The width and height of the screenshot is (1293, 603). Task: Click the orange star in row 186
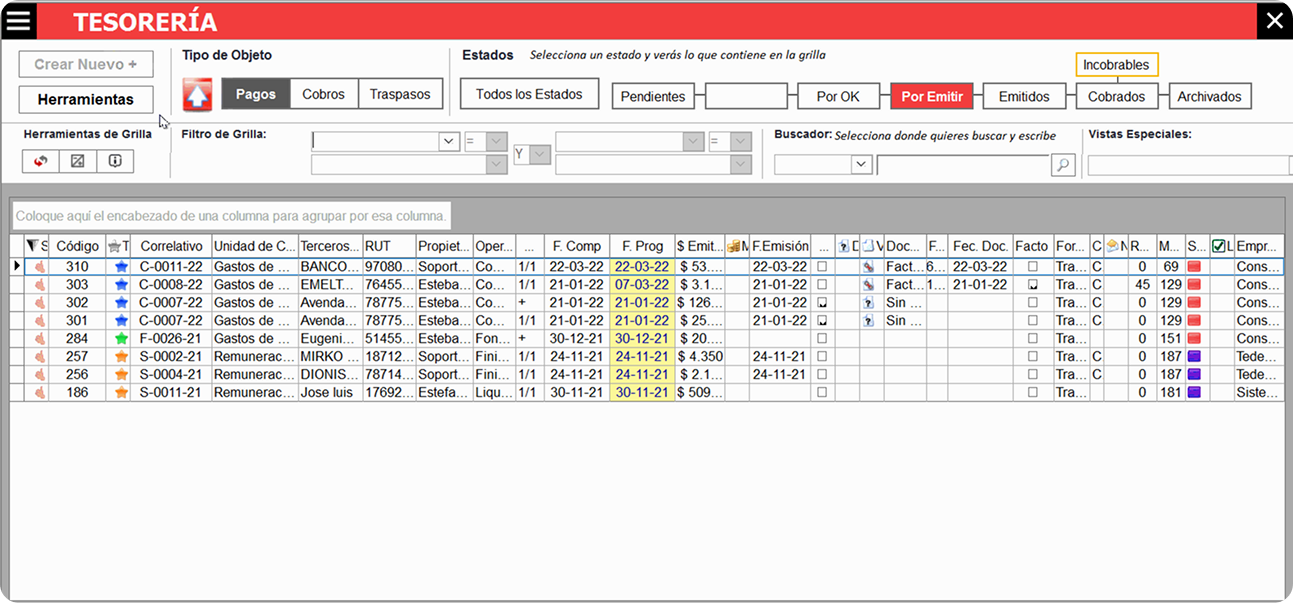121,393
